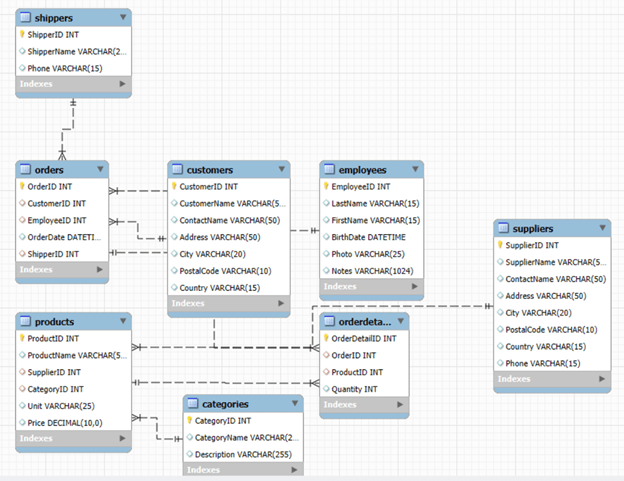
Task: Collapse the products table with its header arrow
Action: [x=123, y=321]
